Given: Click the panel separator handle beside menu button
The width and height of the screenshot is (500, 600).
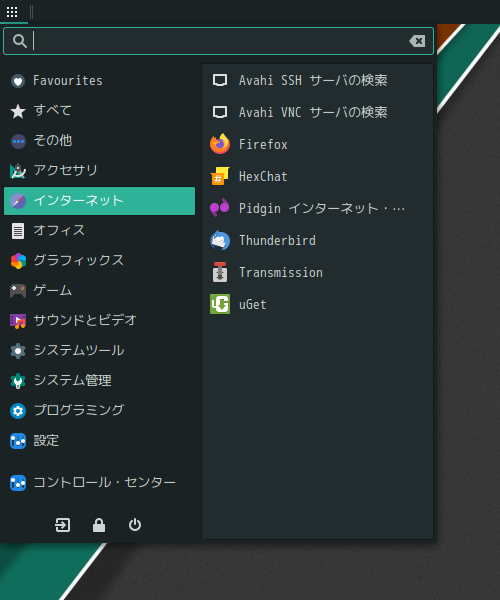Looking at the screenshot, I should (x=31, y=12).
